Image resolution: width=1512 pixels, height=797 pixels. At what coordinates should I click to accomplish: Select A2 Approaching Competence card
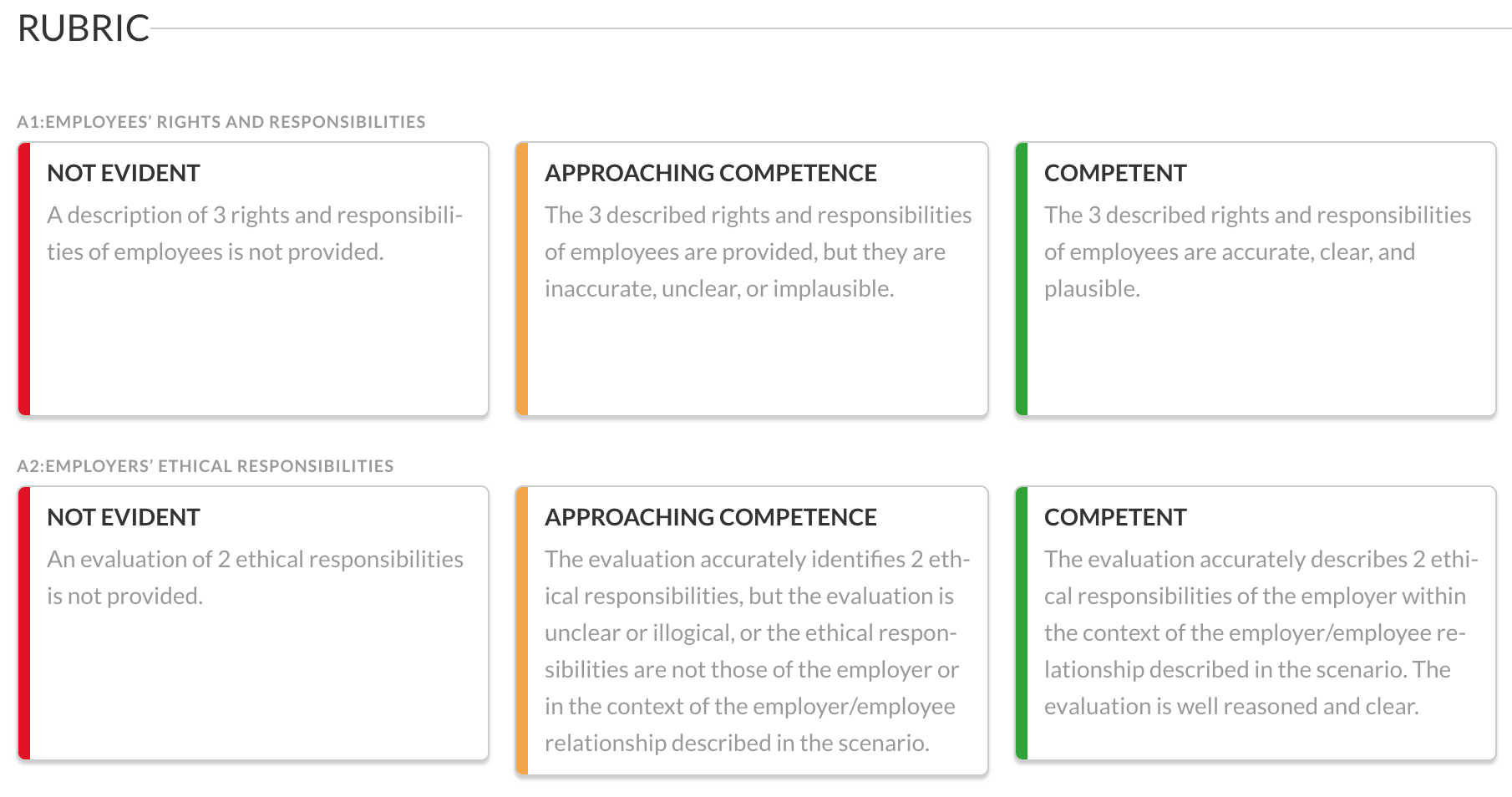752,631
